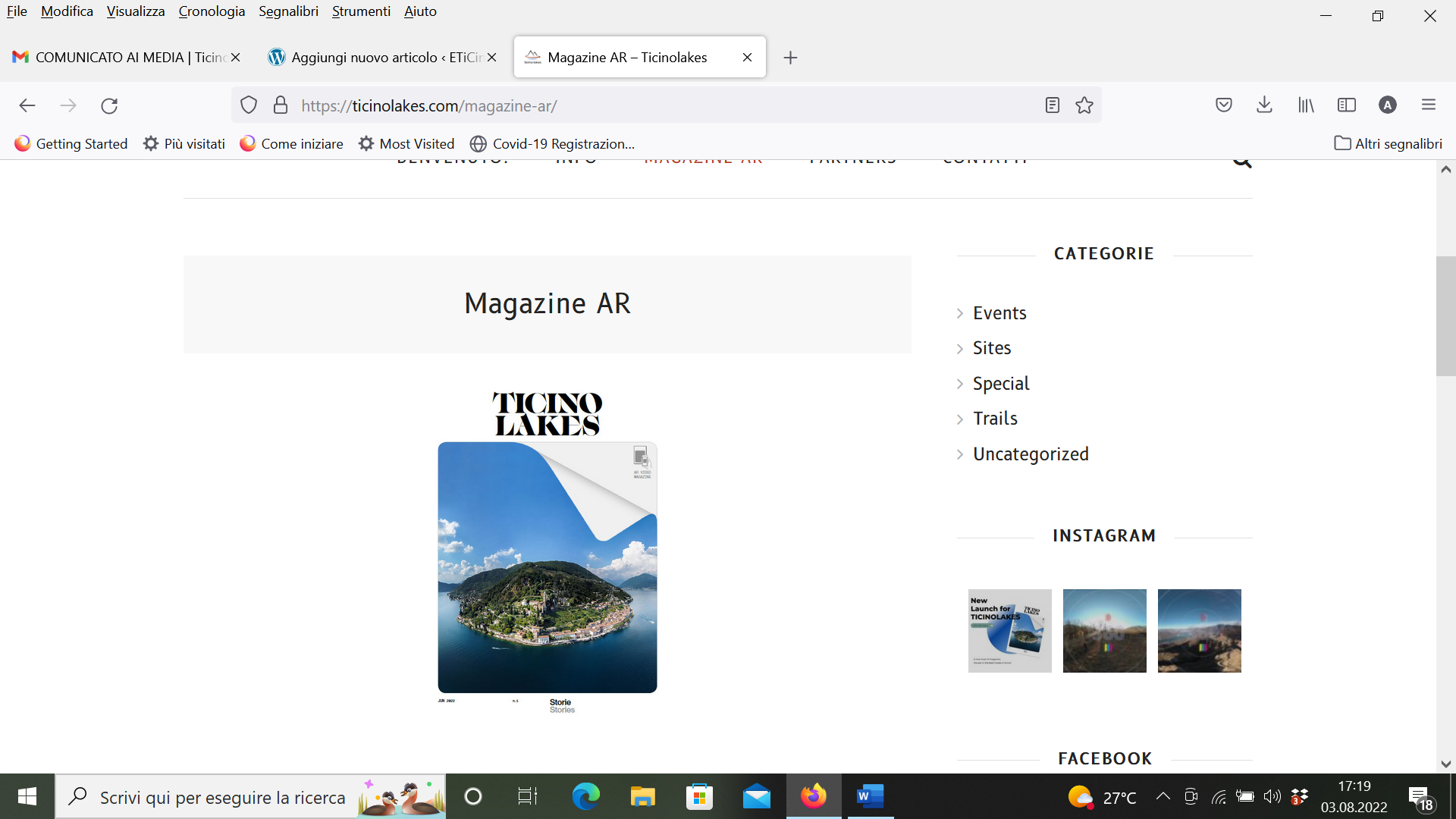Click the forward navigation arrow

pyautogui.click(x=68, y=105)
